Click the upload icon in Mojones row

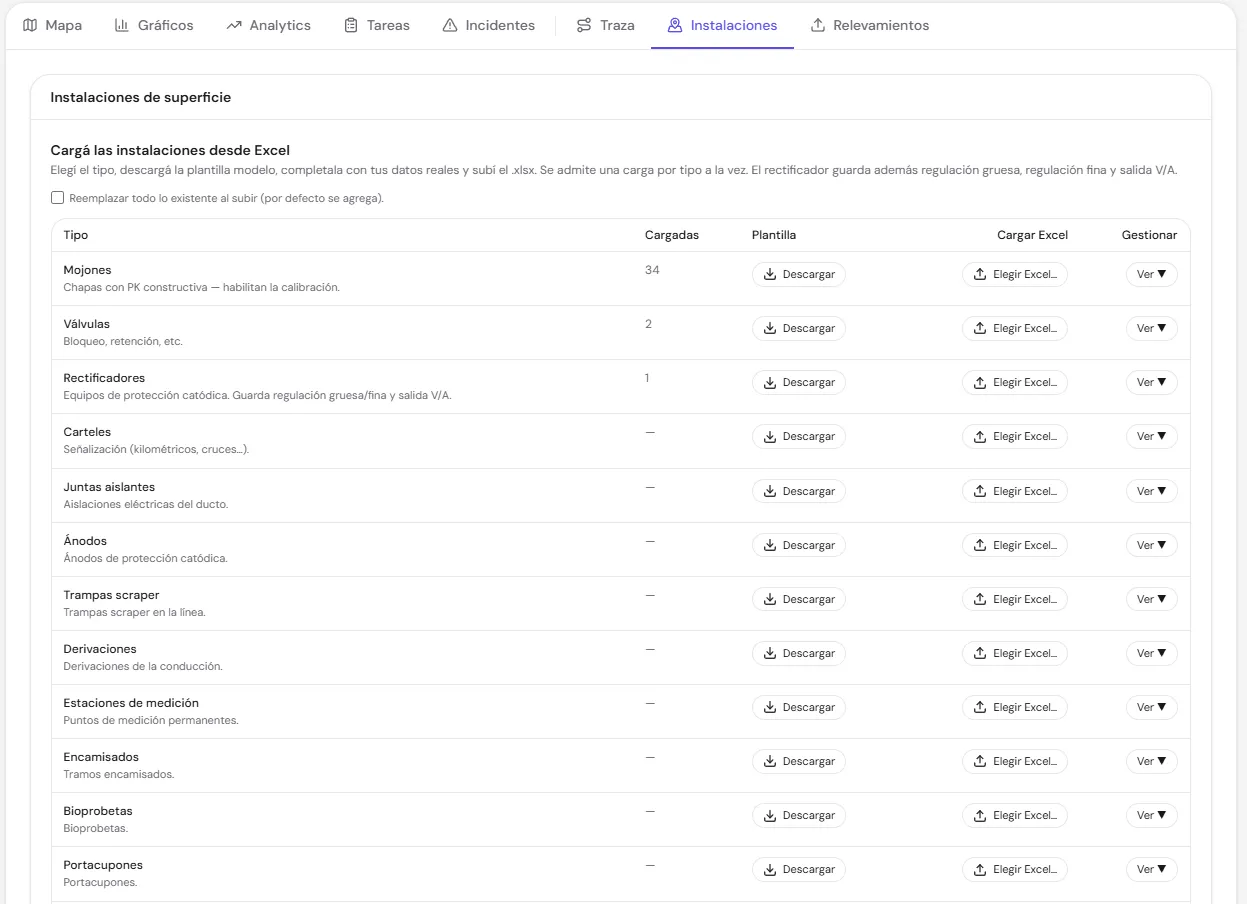click(x=980, y=274)
